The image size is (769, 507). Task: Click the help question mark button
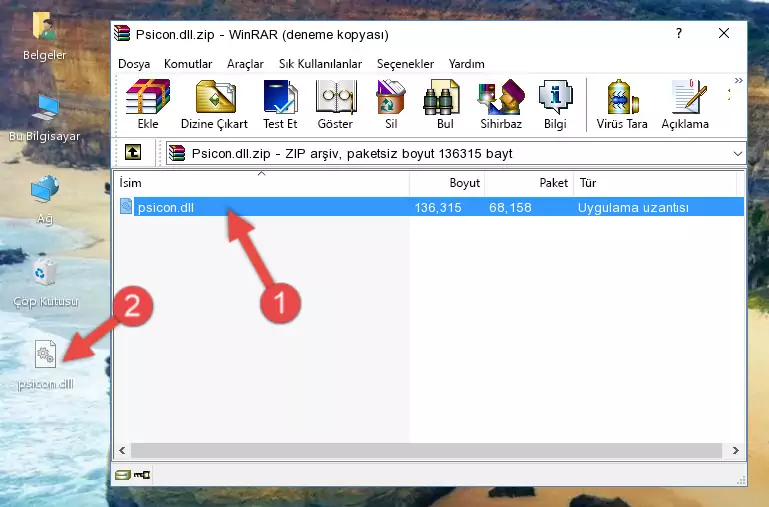tap(679, 33)
